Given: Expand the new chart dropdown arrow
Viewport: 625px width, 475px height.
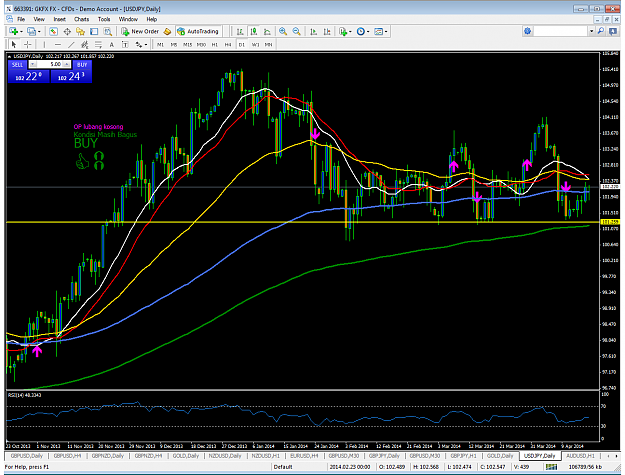Looking at the screenshot, I should coord(21,31).
